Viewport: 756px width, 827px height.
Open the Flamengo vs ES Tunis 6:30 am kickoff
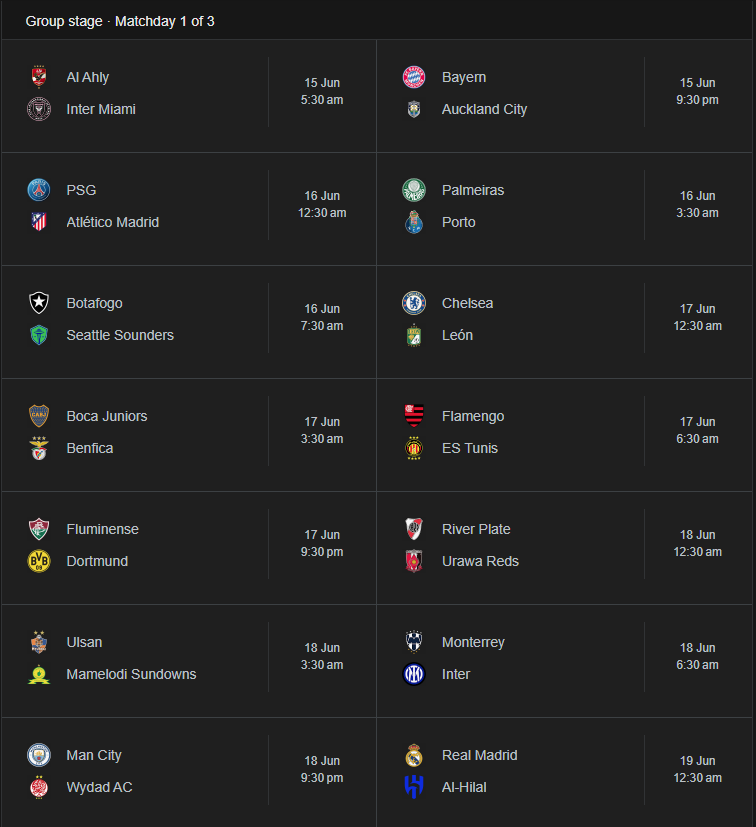coord(697,430)
